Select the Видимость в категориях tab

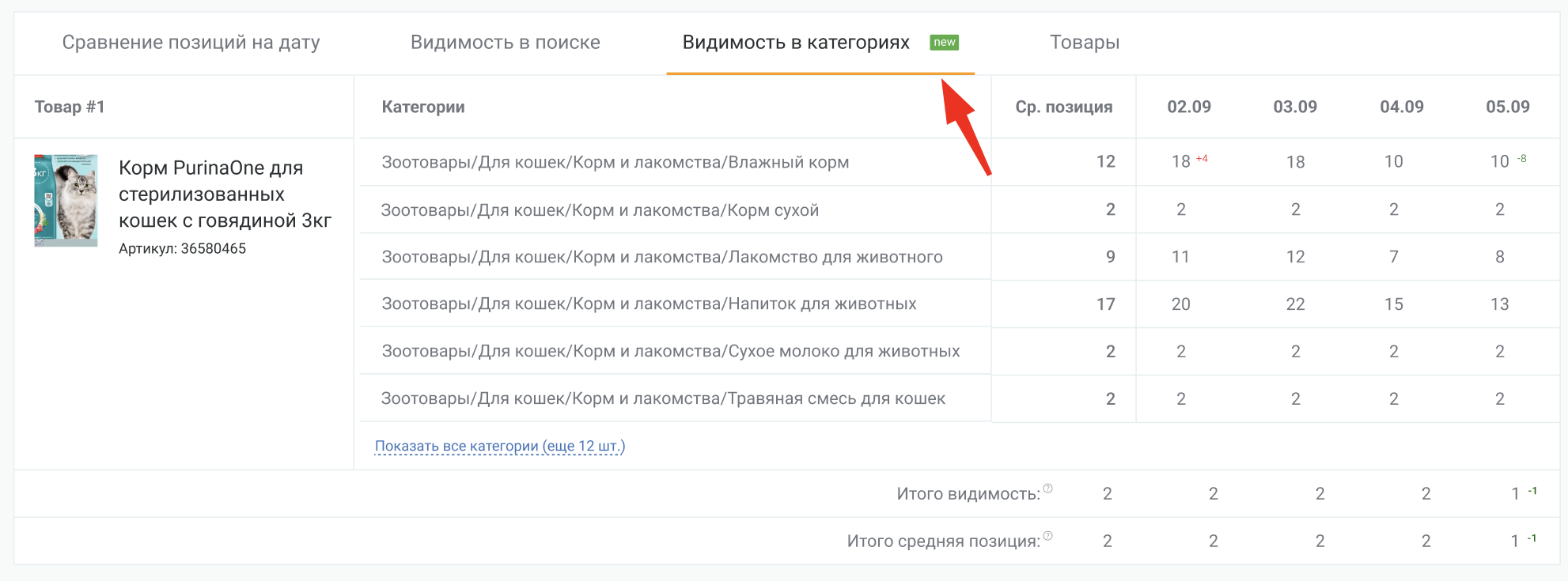(x=796, y=43)
